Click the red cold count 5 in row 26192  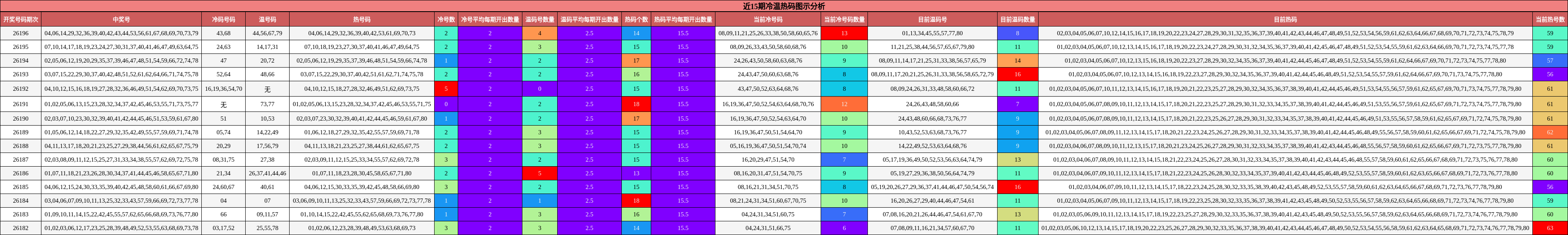pos(446,89)
